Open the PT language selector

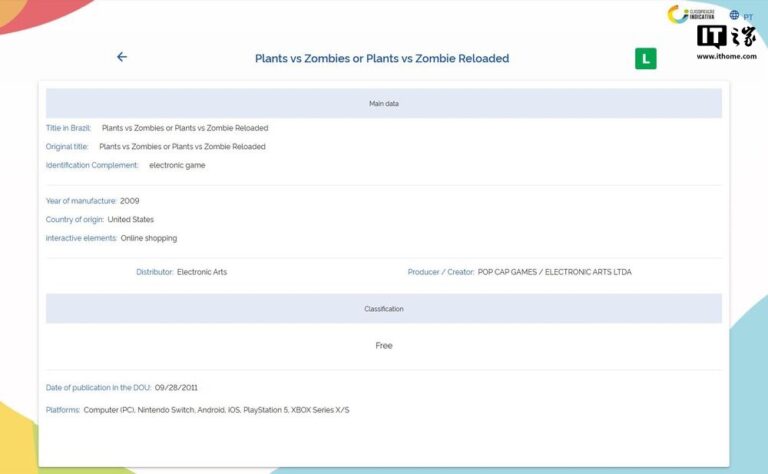(748, 16)
